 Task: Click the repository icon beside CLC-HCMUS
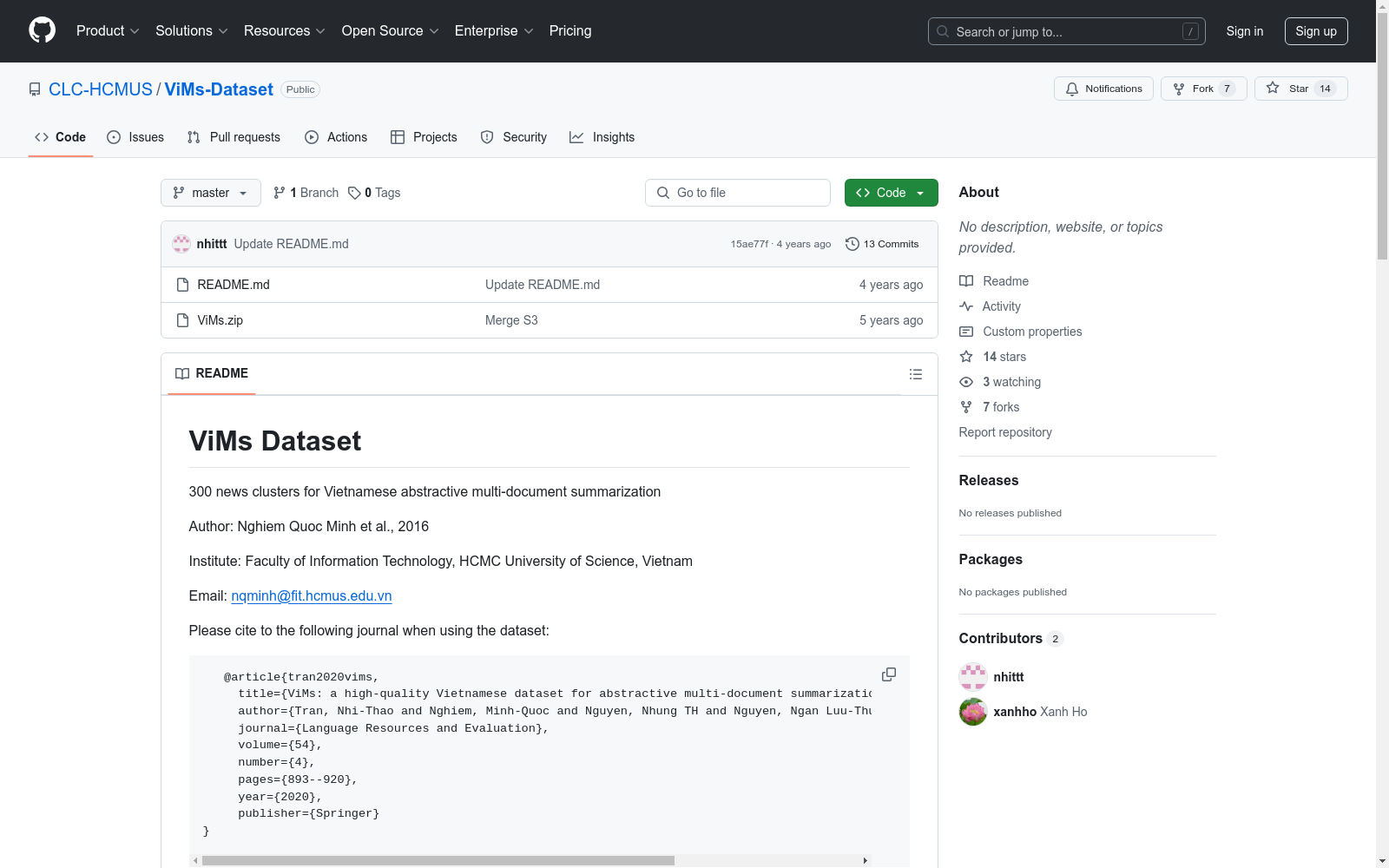[35, 89]
